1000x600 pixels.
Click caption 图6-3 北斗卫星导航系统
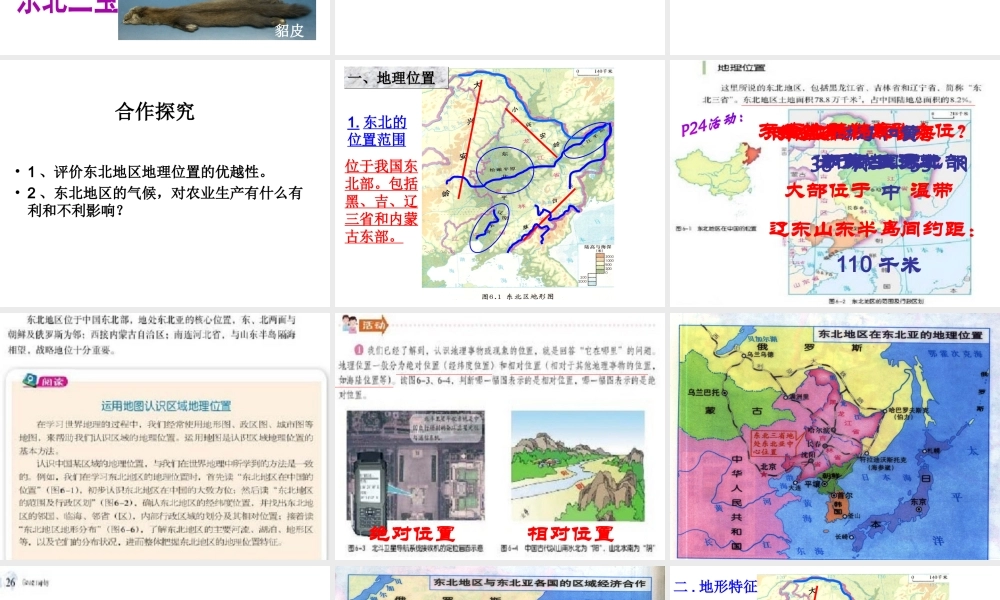415,548
